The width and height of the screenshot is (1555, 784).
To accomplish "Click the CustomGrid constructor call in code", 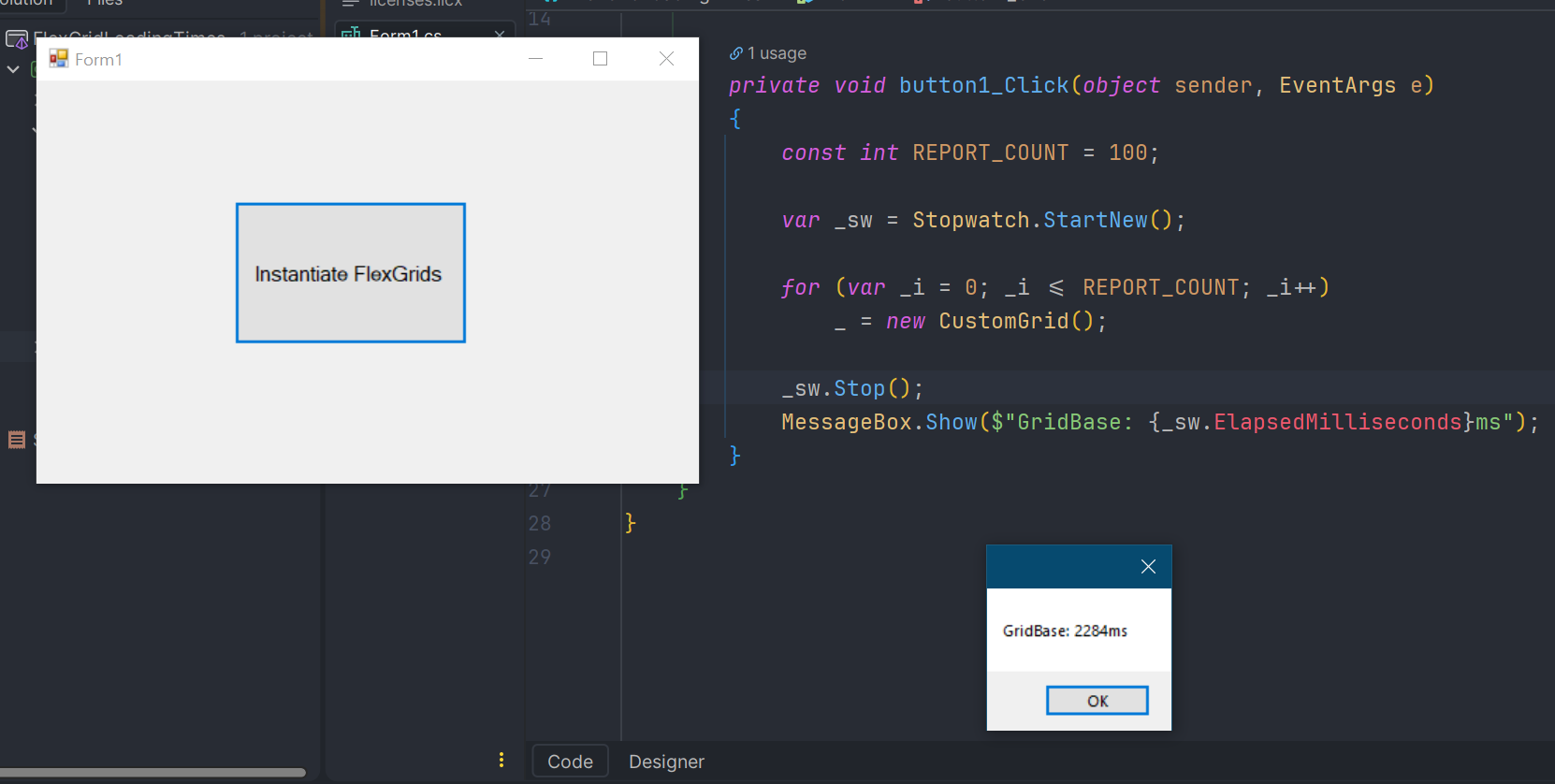I will [x=1003, y=321].
